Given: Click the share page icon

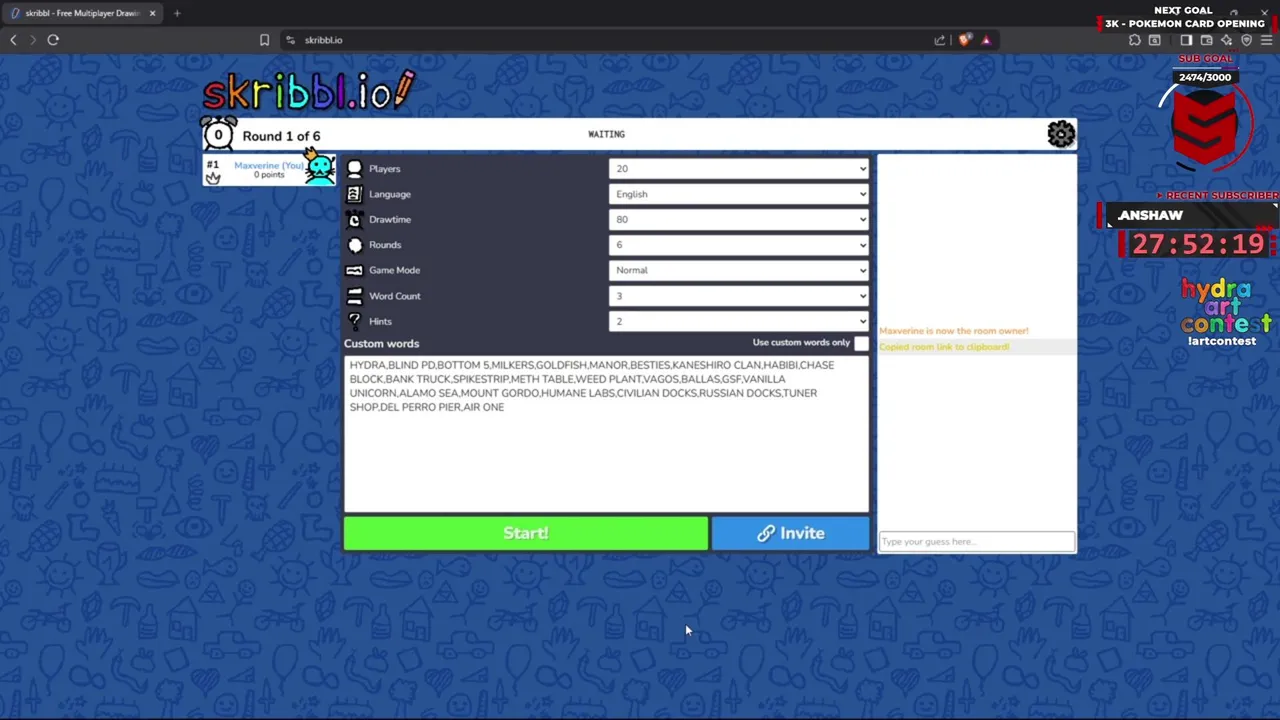Looking at the screenshot, I should [x=940, y=40].
